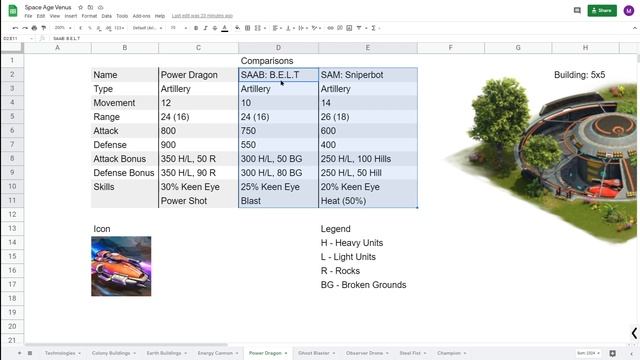Open text rotation options
640x360 pixels.
pyautogui.click(x=316, y=28)
